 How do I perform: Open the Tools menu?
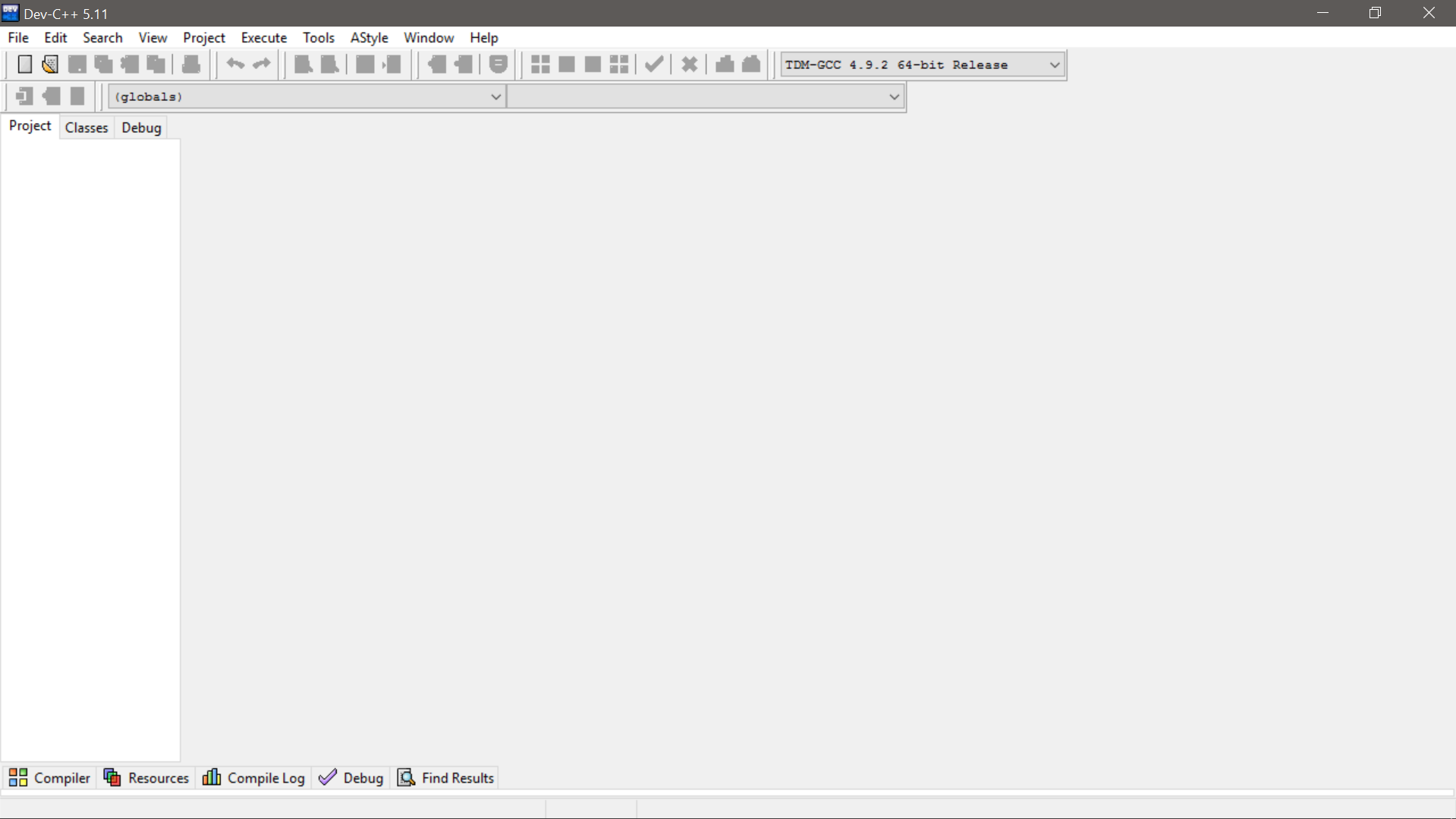(319, 37)
